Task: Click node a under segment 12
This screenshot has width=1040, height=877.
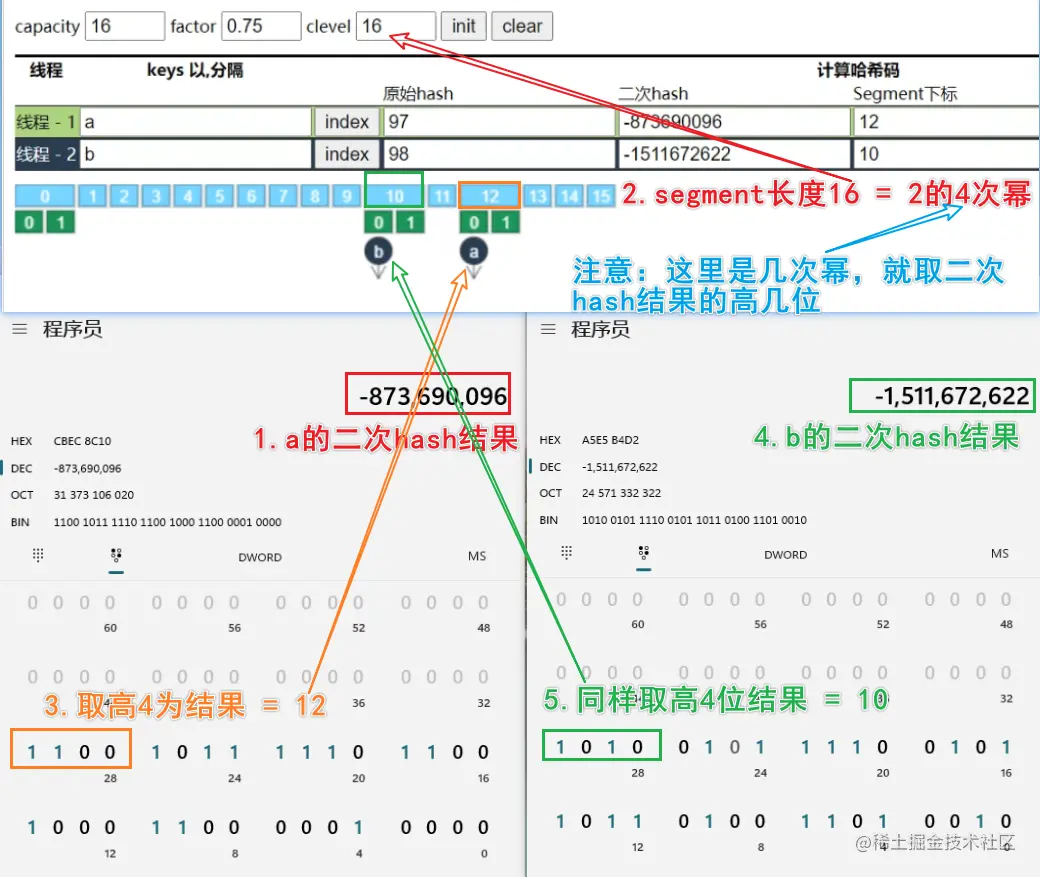Action: pos(474,251)
